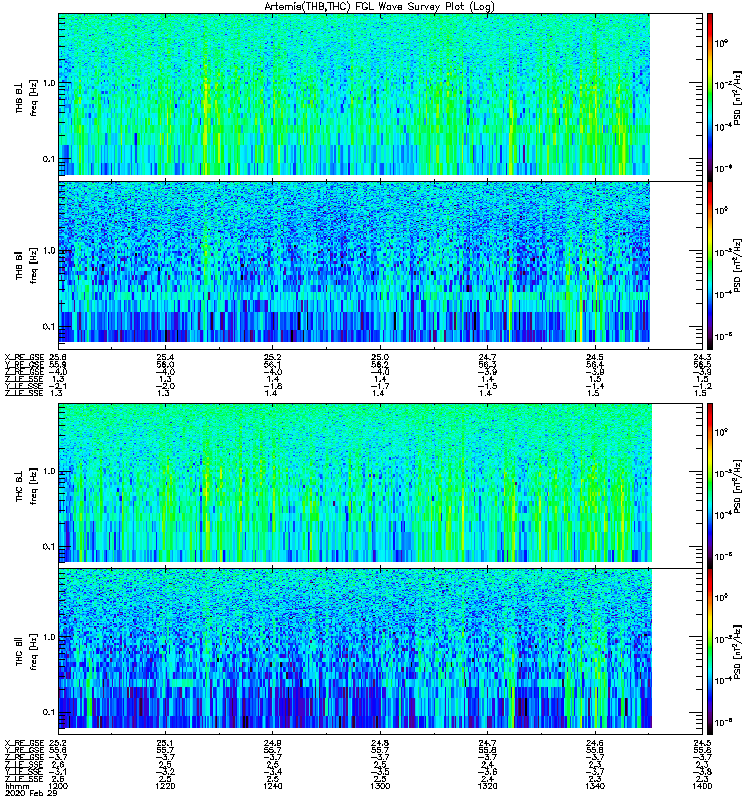Click the color bar beside the second THB panel
750x800 pixels.
click(x=710, y=265)
